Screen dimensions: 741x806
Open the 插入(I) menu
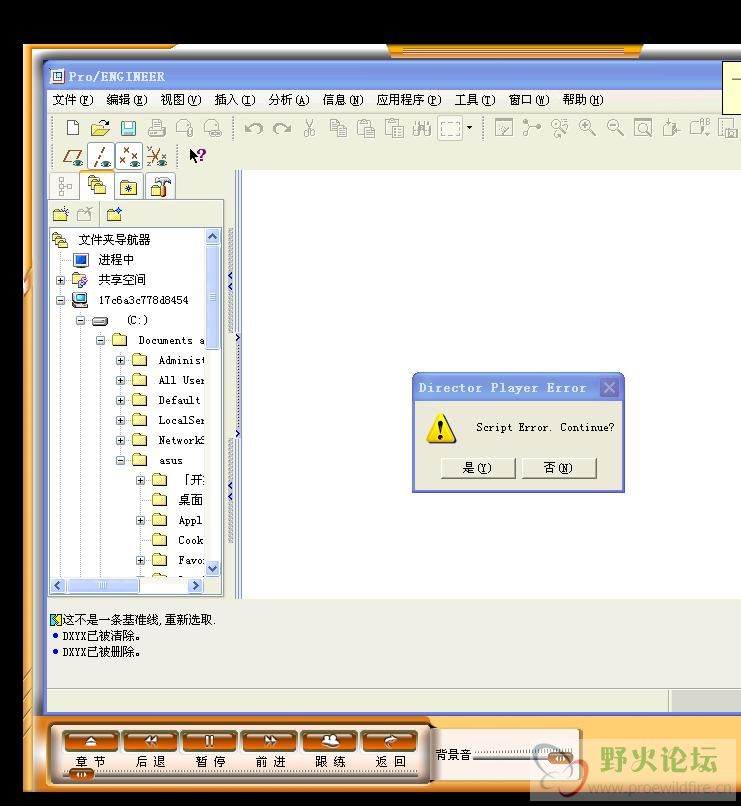coord(235,100)
